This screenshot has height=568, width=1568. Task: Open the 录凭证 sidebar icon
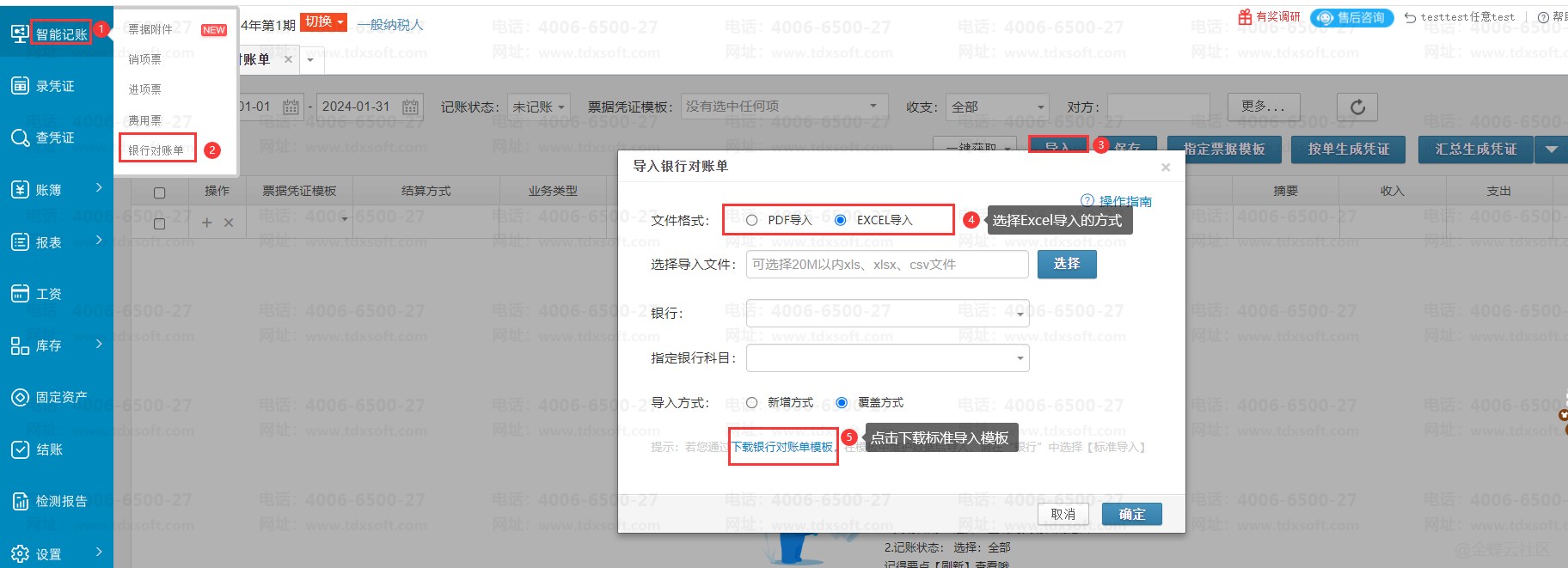(21, 86)
